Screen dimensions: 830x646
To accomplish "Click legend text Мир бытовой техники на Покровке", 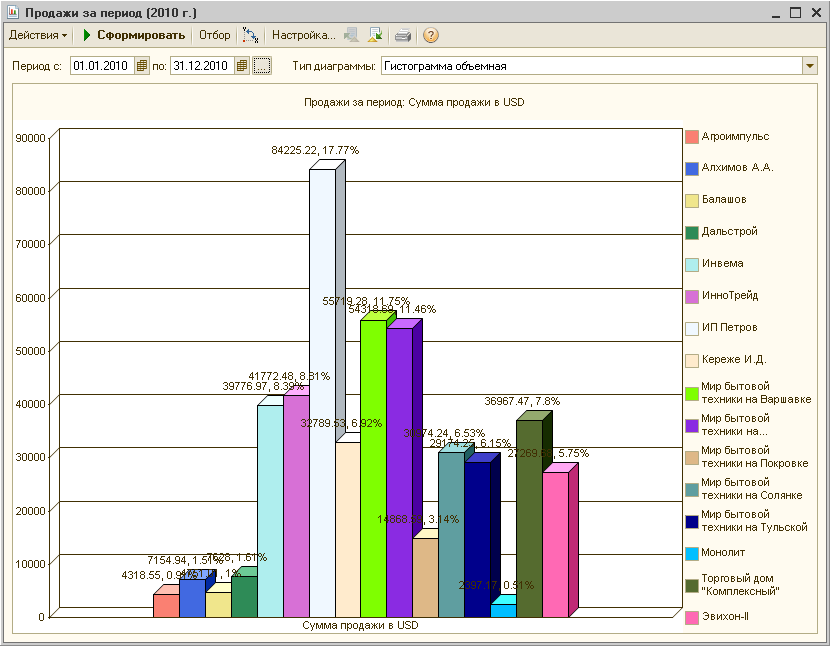I will click(x=754, y=457).
